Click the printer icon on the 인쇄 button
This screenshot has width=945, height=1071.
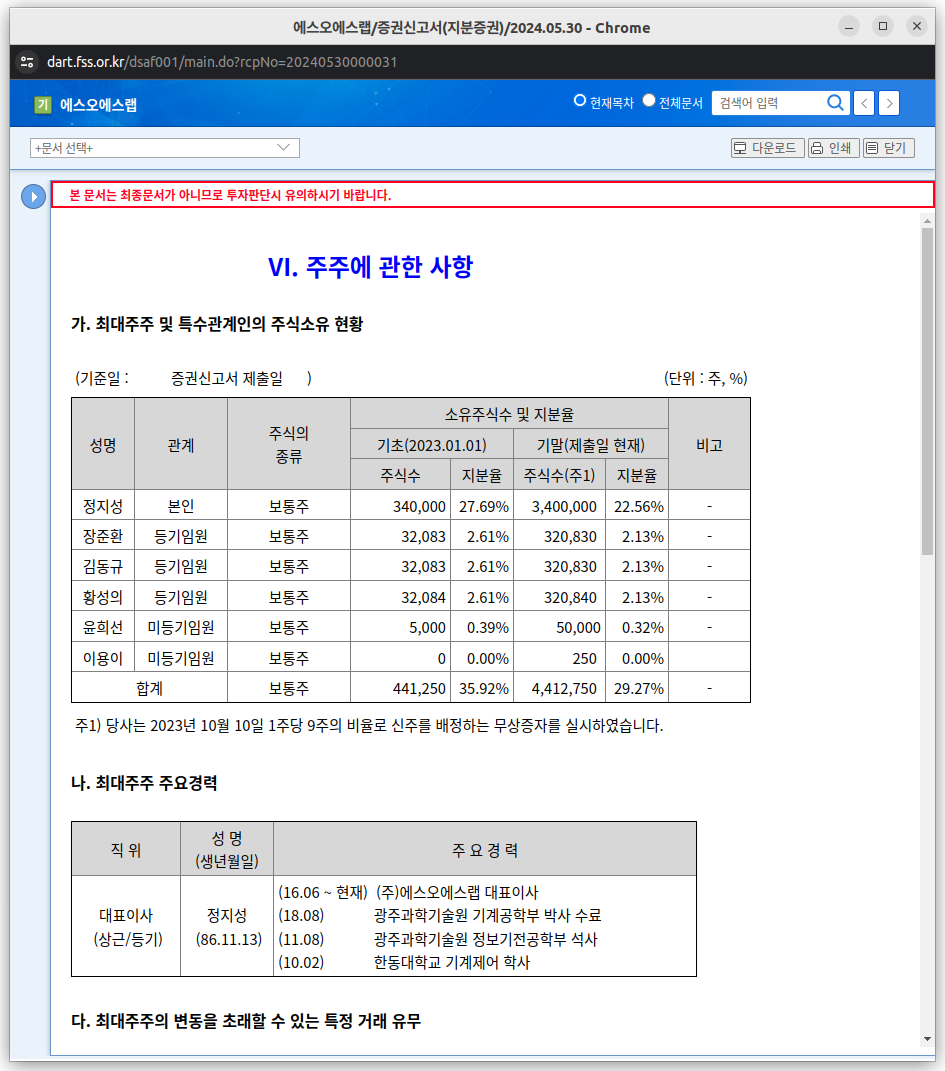click(817, 147)
